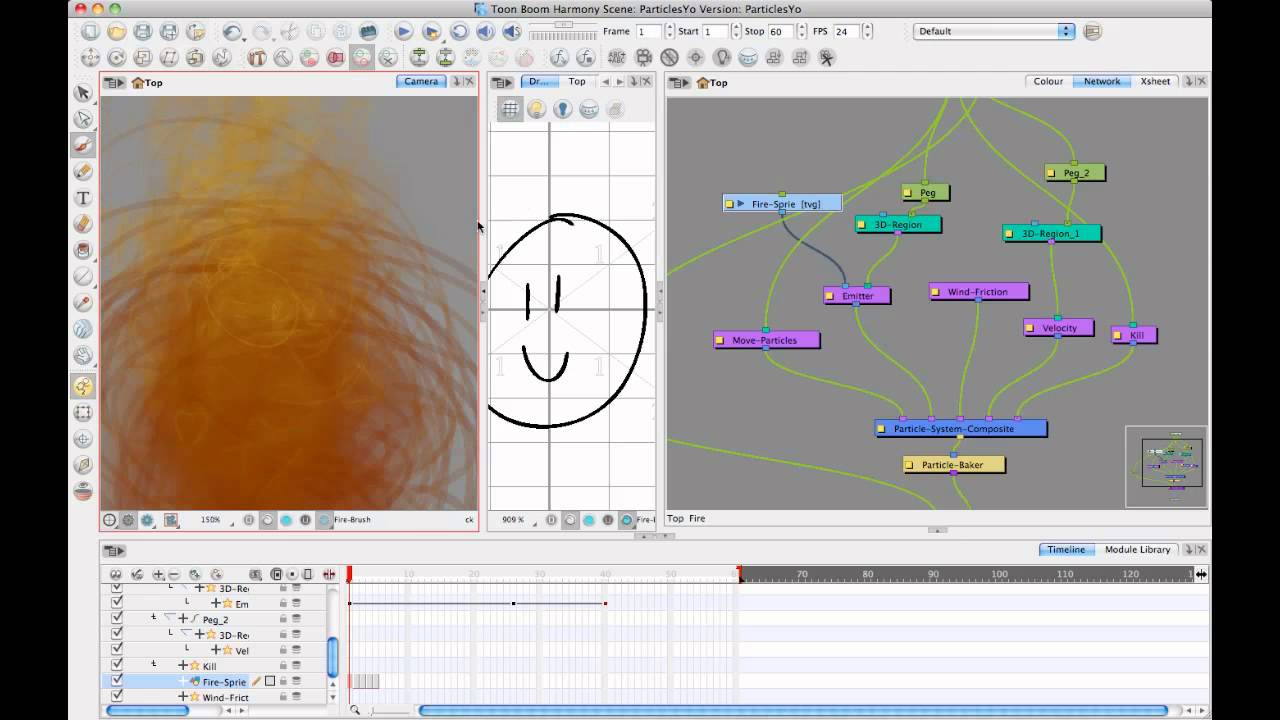1280x720 pixels.
Task: Select the Contour Editor tool
Action: [83, 119]
